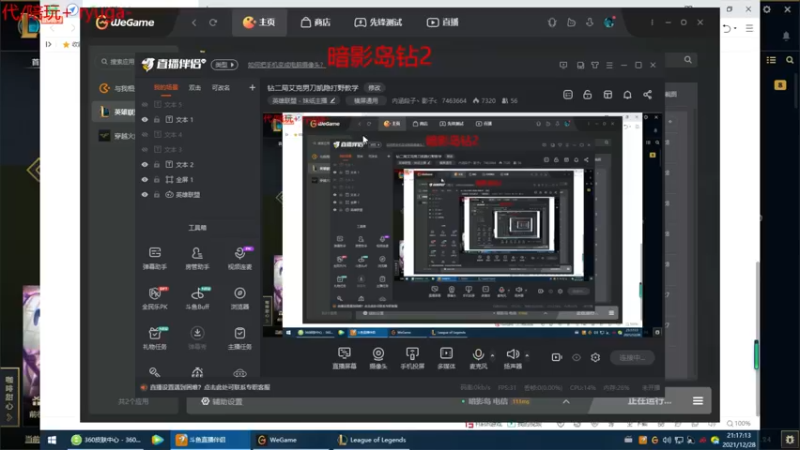The image size is (800, 450).
Task: Click the 麦克风 microphone icon
Action: click(478, 354)
